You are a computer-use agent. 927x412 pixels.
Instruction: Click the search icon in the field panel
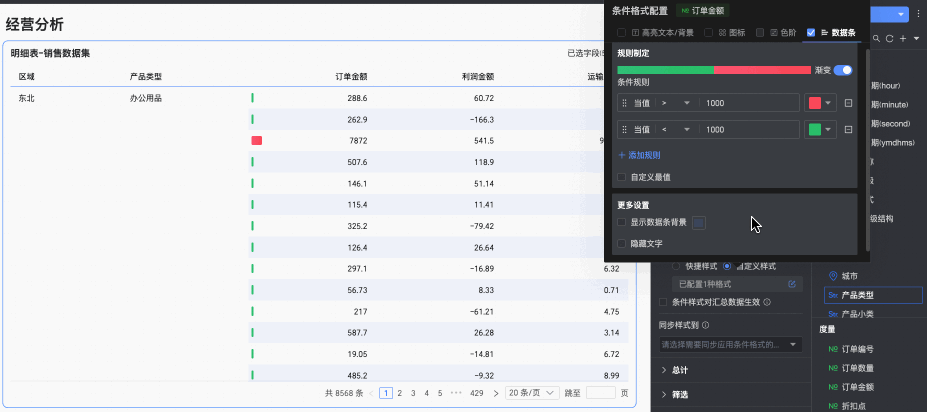pyautogui.click(x=876, y=39)
